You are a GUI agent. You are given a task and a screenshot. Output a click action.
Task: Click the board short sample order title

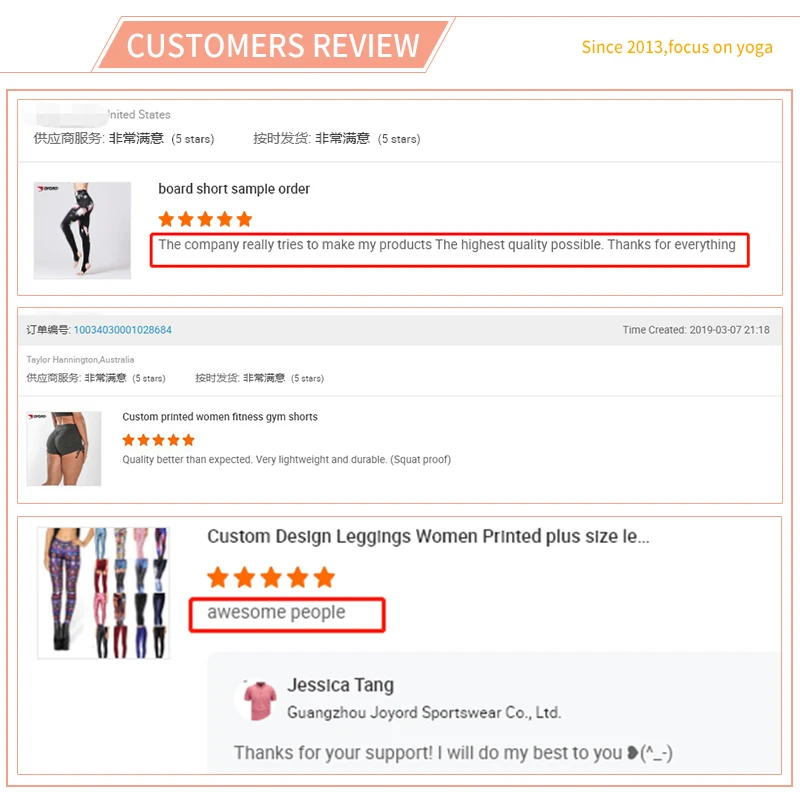tap(234, 189)
